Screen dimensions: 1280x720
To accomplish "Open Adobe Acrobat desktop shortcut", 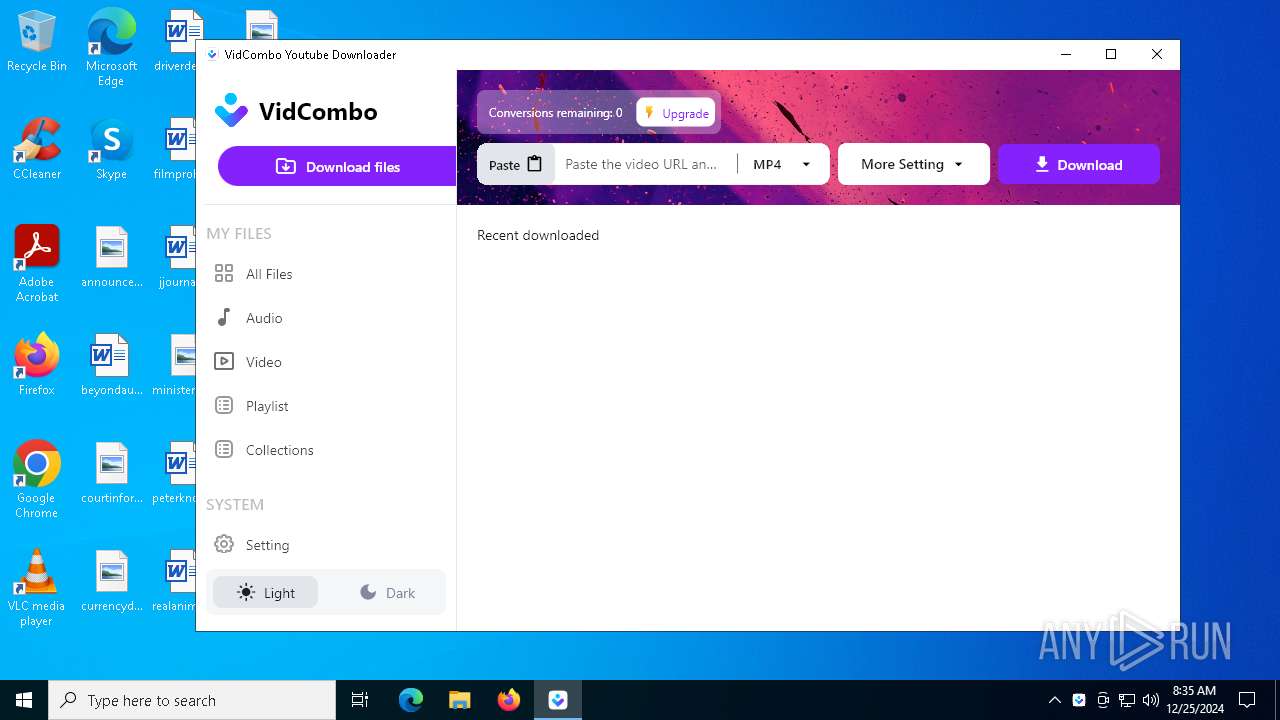I will [37, 264].
